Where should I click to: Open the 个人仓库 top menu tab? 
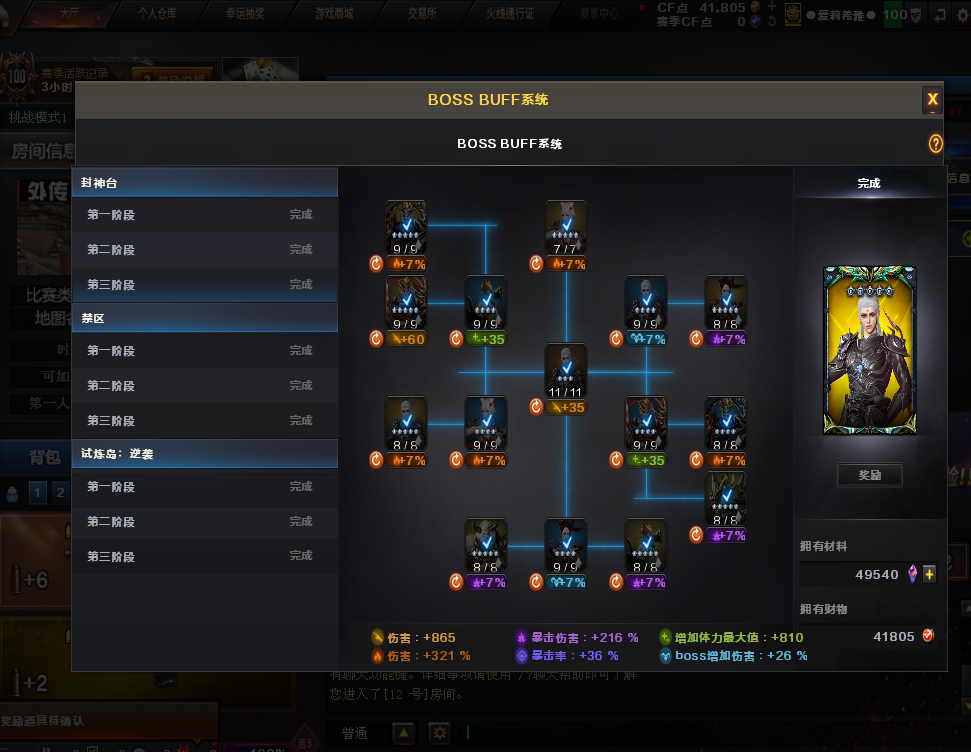coord(157,14)
